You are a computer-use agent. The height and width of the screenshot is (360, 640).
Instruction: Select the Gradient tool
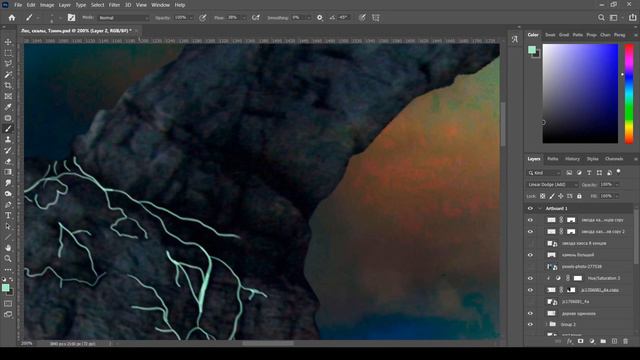point(8,172)
